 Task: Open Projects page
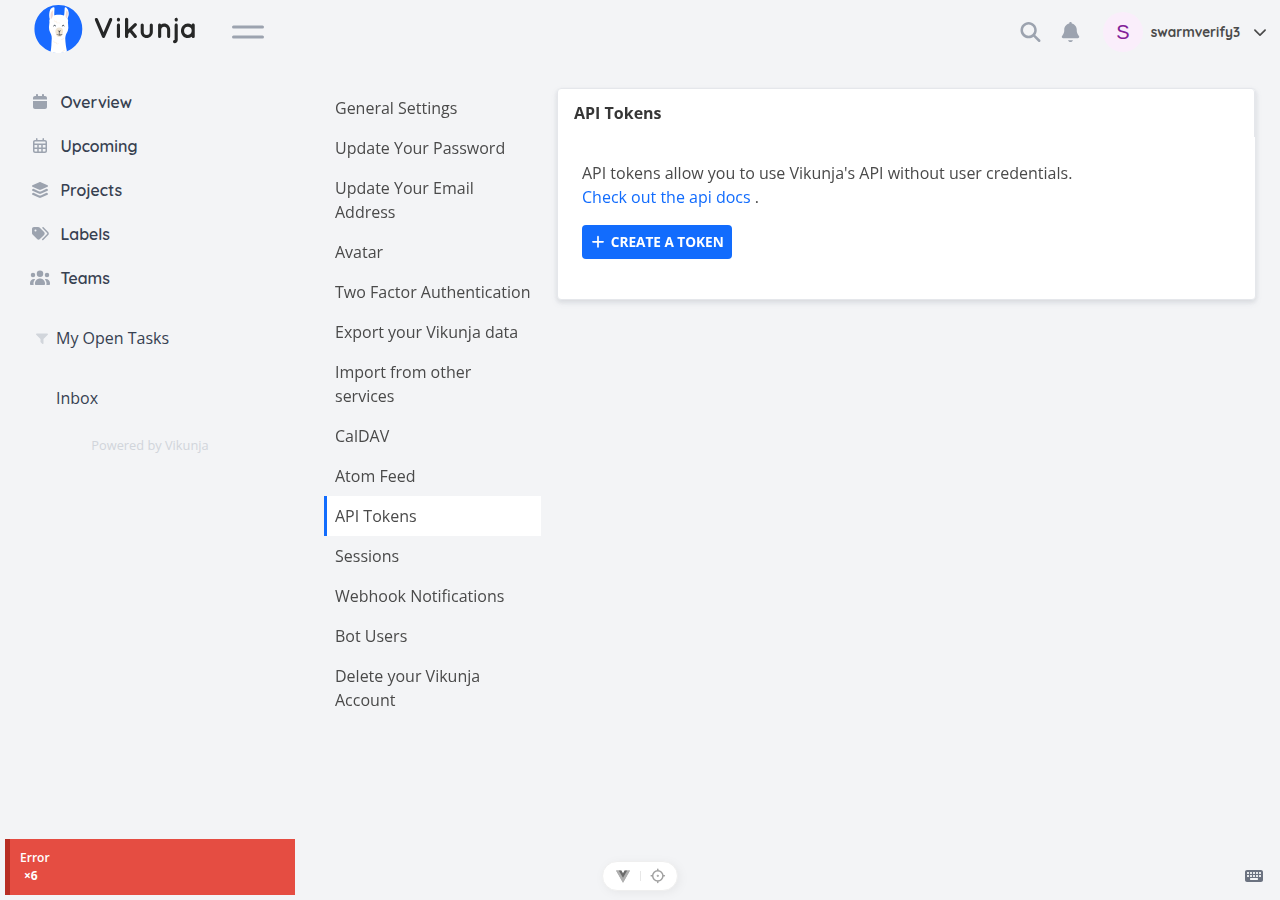click(91, 190)
